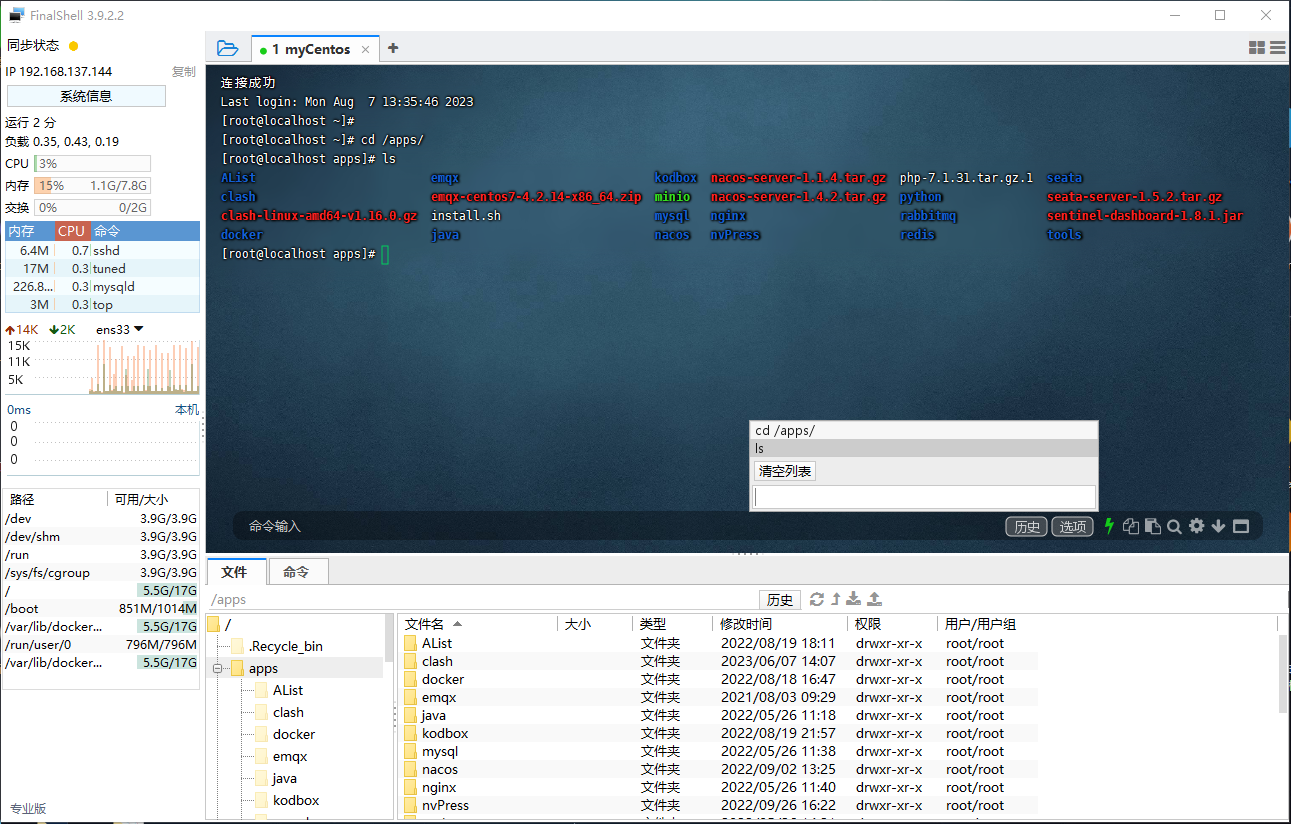This screenshot has height=824, width=1291.
Task: Open the ens33 network interface dropdown
Action: [x=120, y=329]
